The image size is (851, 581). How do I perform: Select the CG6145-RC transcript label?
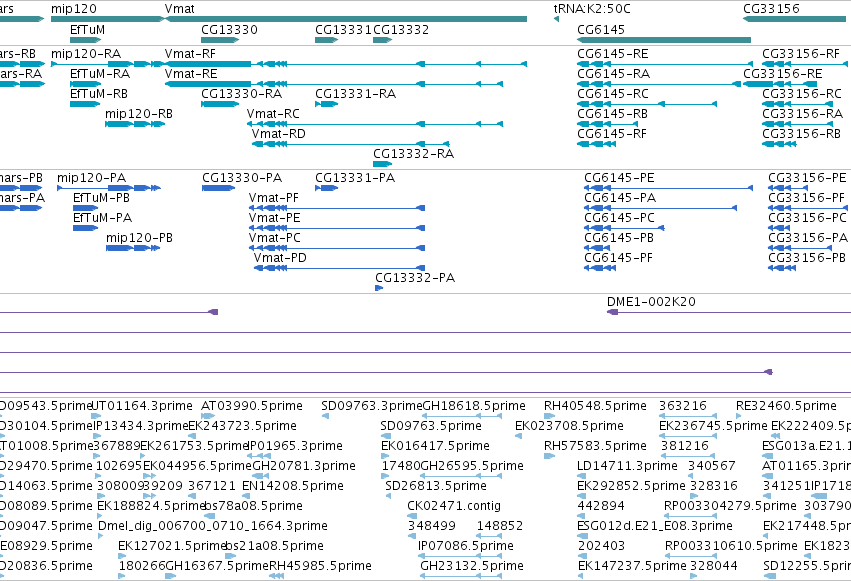pos(613,94)
